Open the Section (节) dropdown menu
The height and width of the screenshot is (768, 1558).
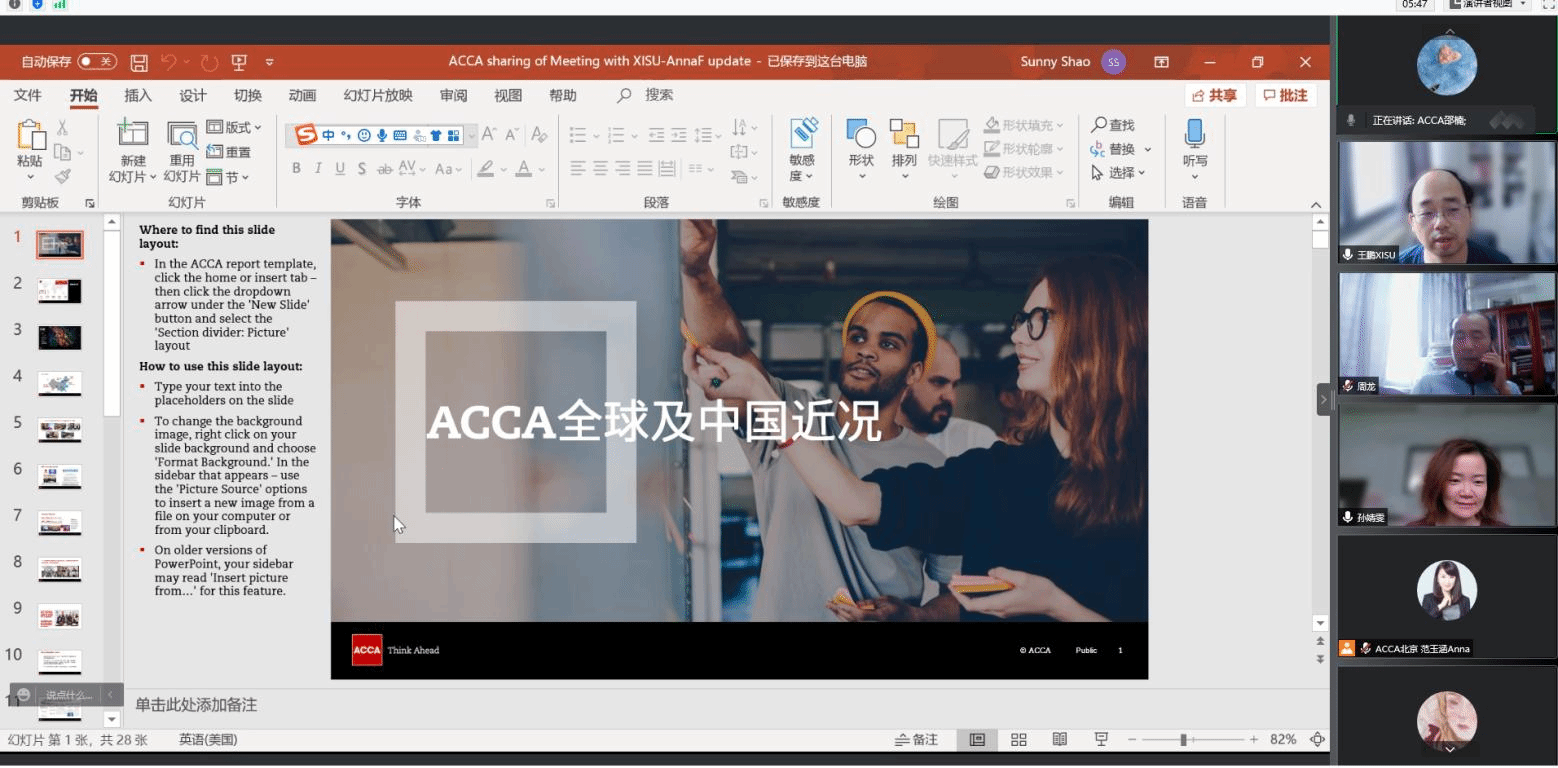coord(228,177)
